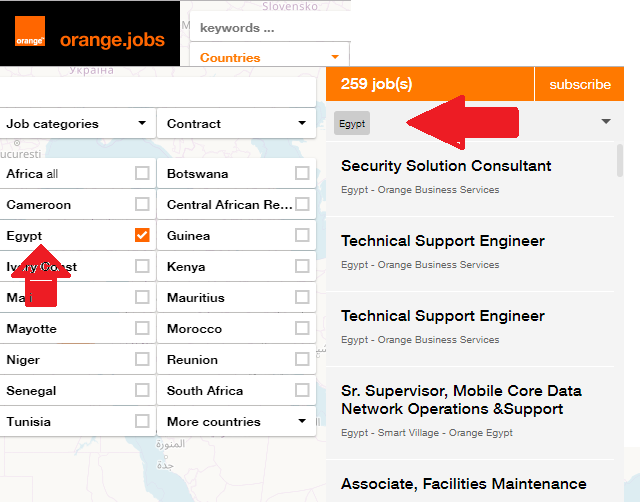The image size is (640, 502).
Task: Open the Security Solution Consultant job
Action: [x=446, y=166]
